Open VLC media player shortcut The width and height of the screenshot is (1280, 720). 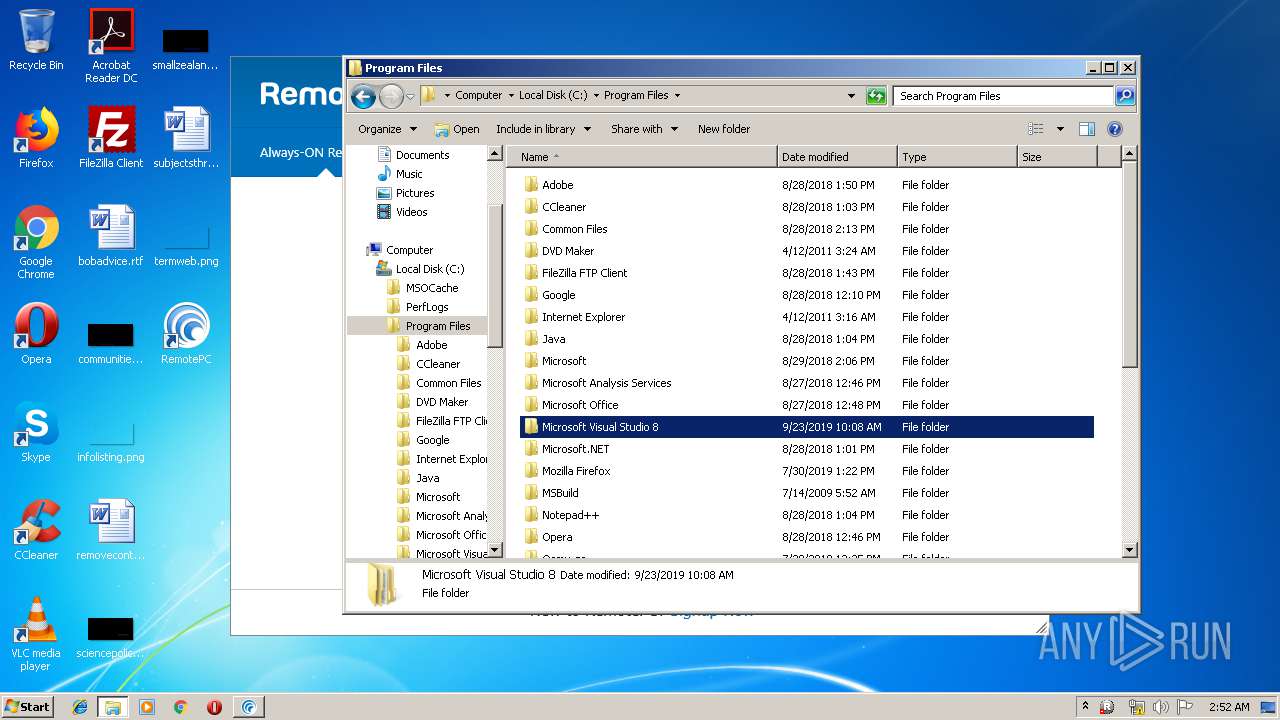(36, 634)
